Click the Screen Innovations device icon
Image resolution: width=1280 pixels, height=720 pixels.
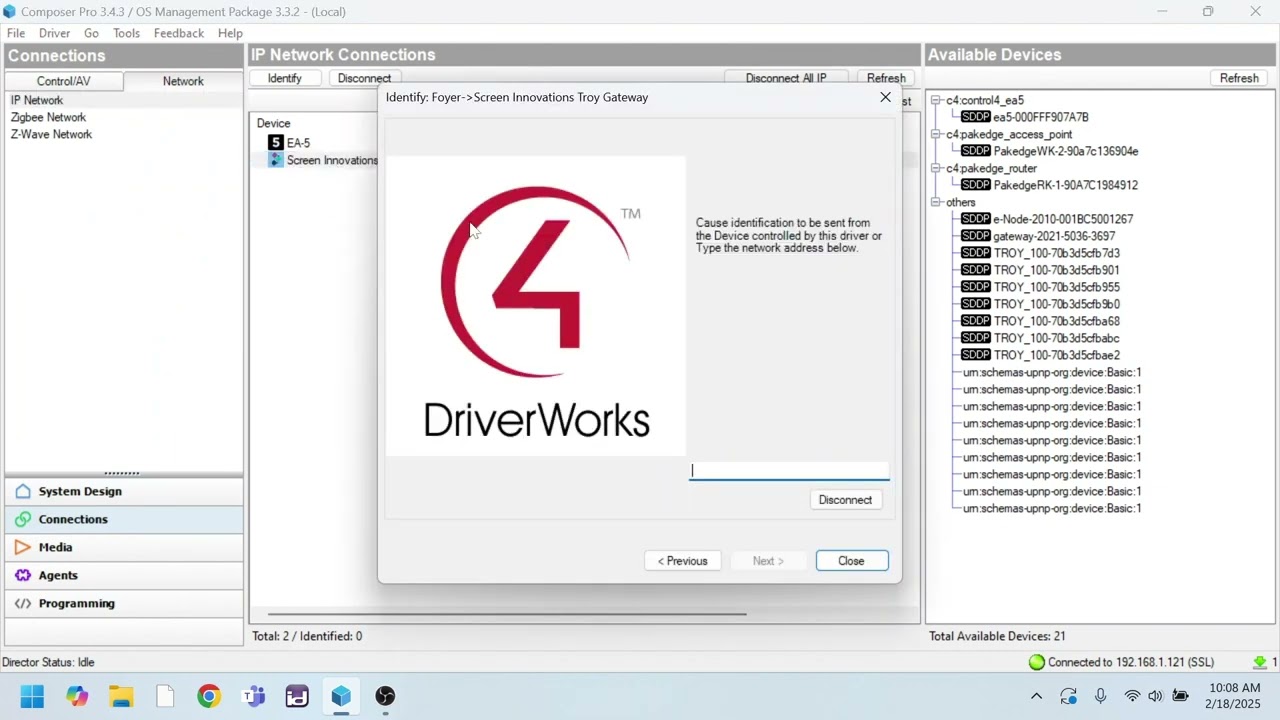[x=276, y=160]
